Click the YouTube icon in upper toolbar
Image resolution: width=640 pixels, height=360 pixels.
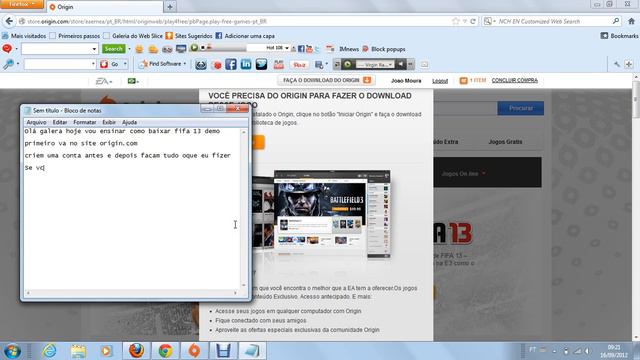click(309, 49)
